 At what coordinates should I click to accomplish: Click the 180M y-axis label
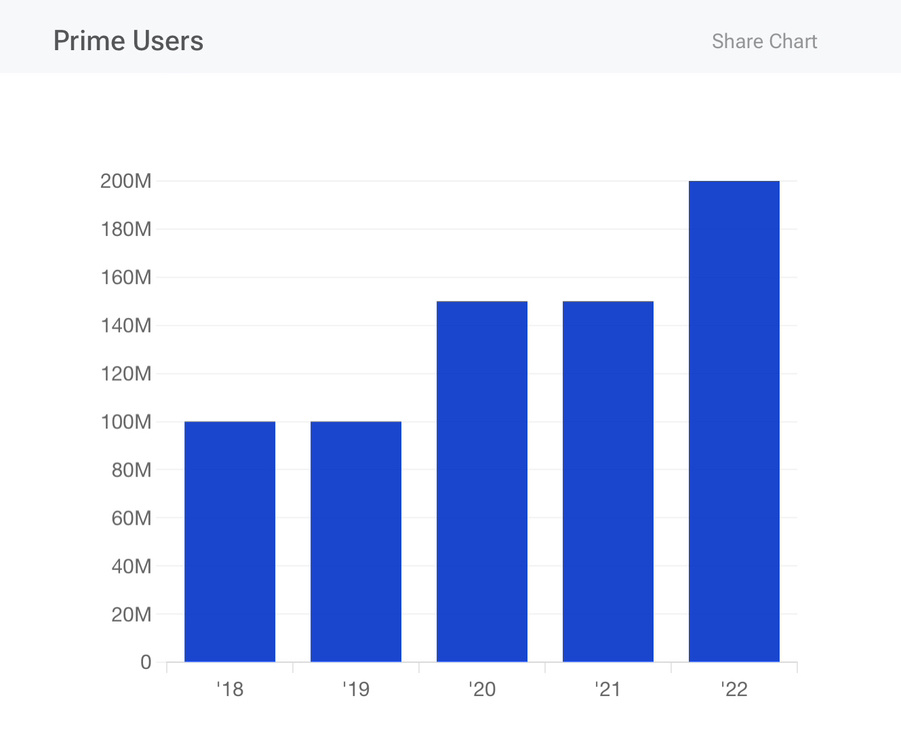click(x=126, y=229)
